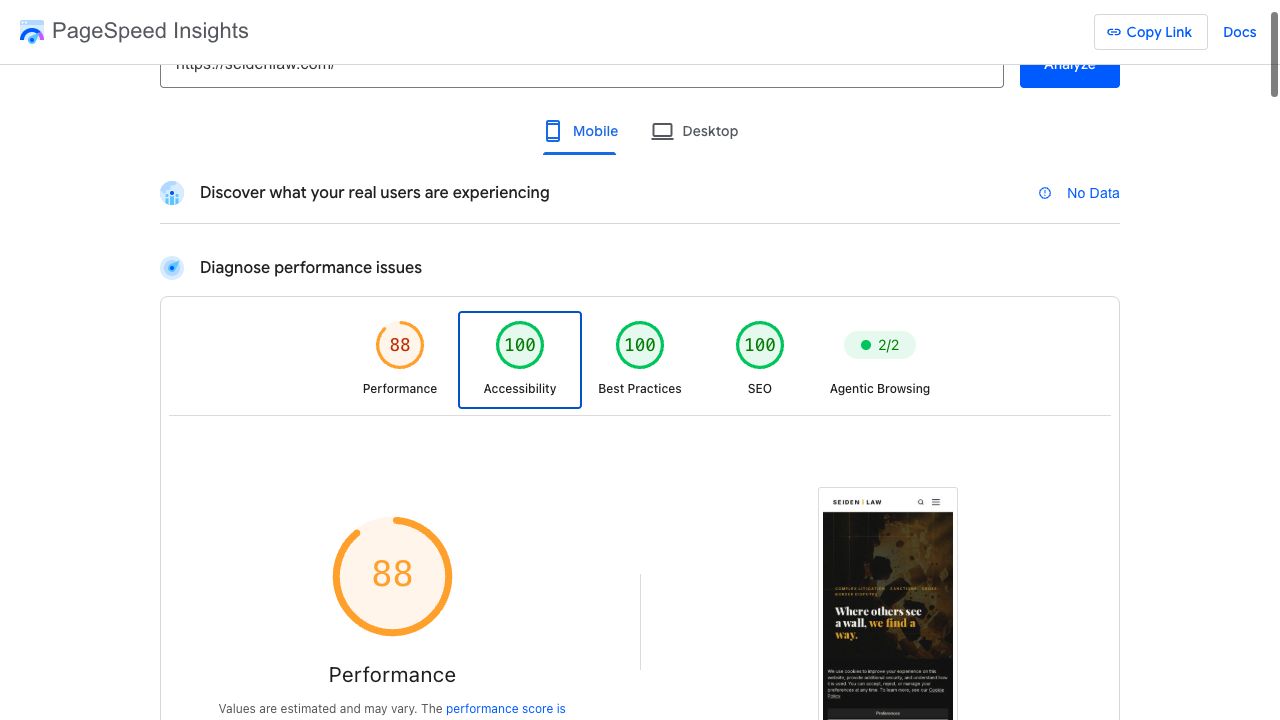Click the large 'Performance' heading below gauge

[x=392, y=675]
